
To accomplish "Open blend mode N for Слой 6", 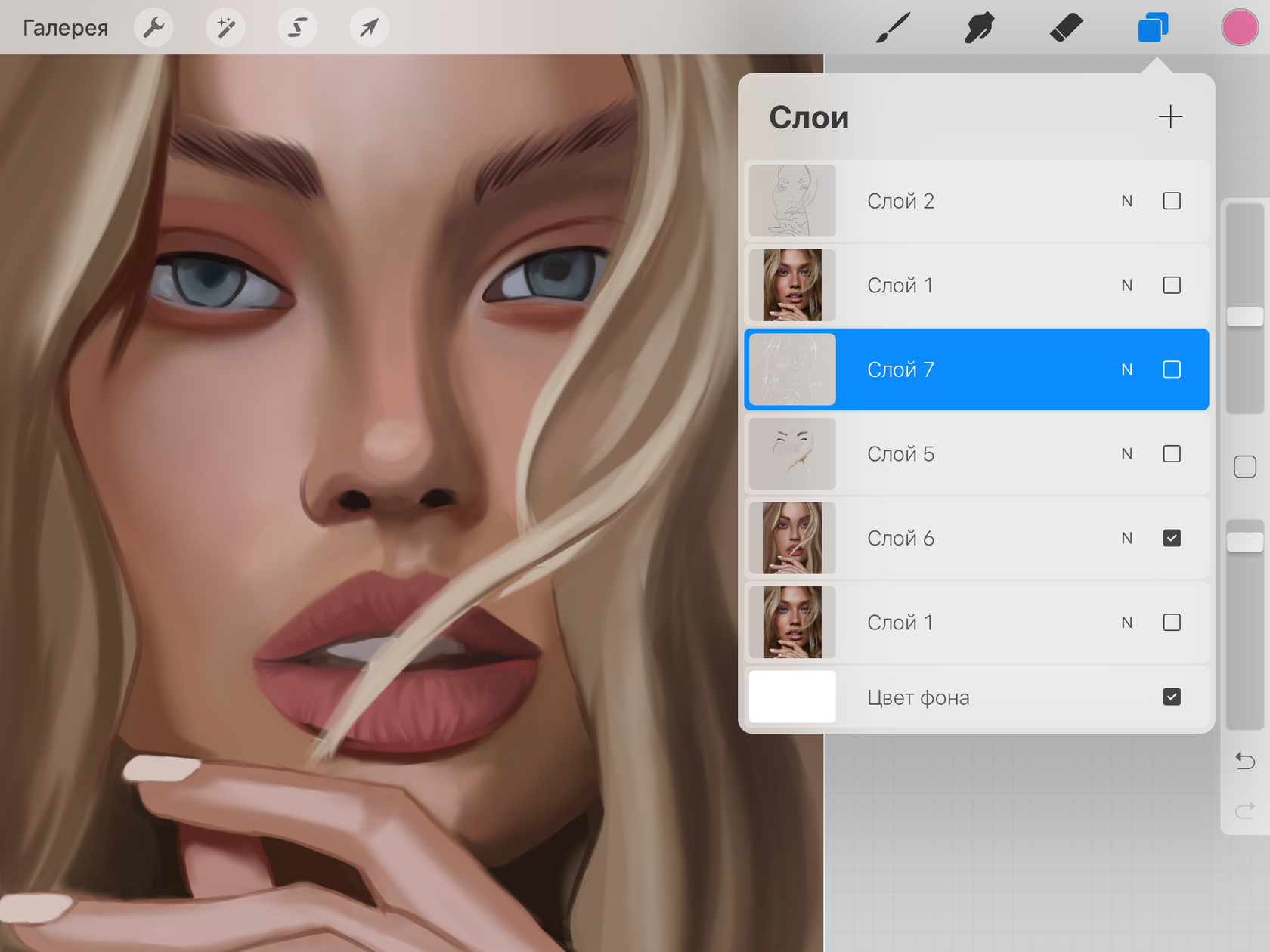I will (x=1127, y=538).
